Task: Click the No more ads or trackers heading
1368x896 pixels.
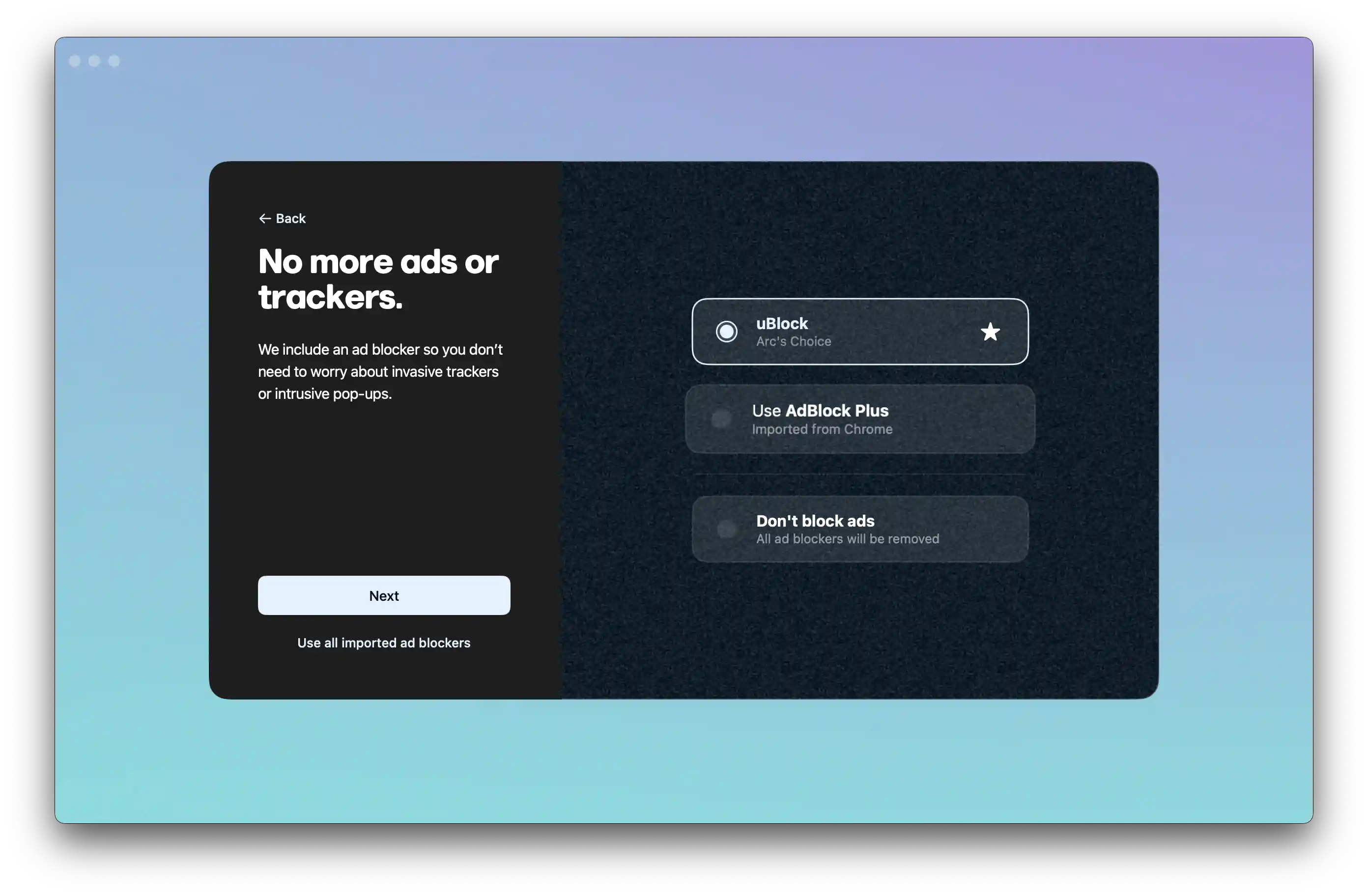Action: (x=378, y=280)
